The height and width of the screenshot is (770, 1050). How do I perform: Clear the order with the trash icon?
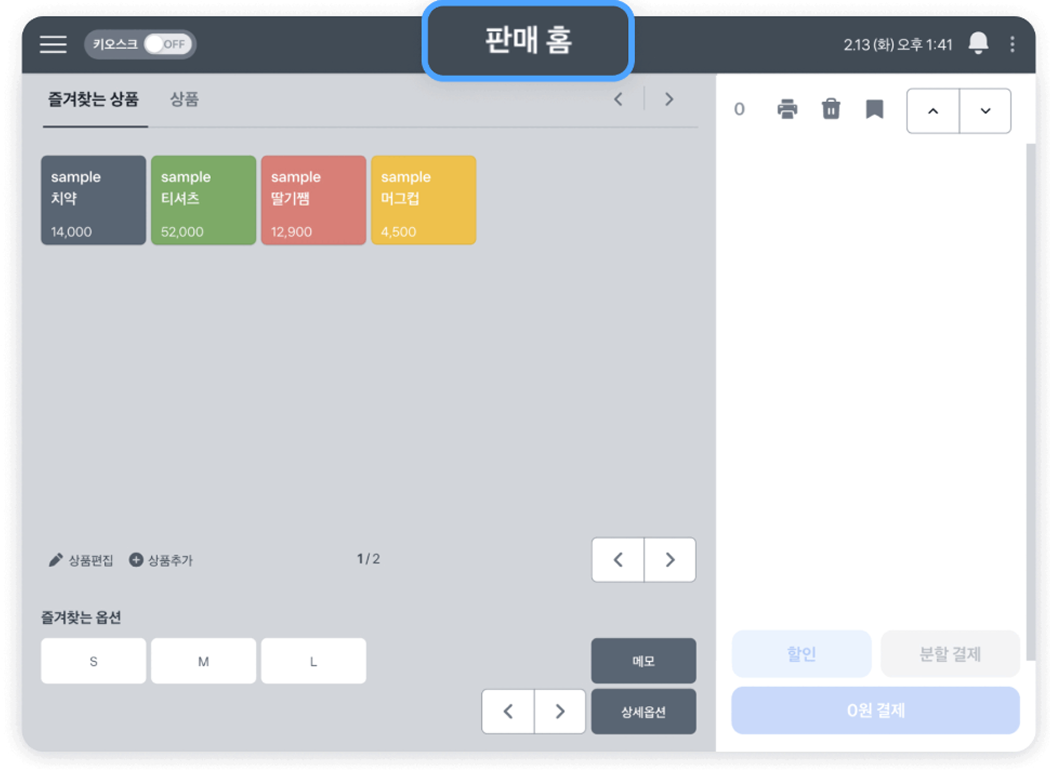(x=830, y=110)
